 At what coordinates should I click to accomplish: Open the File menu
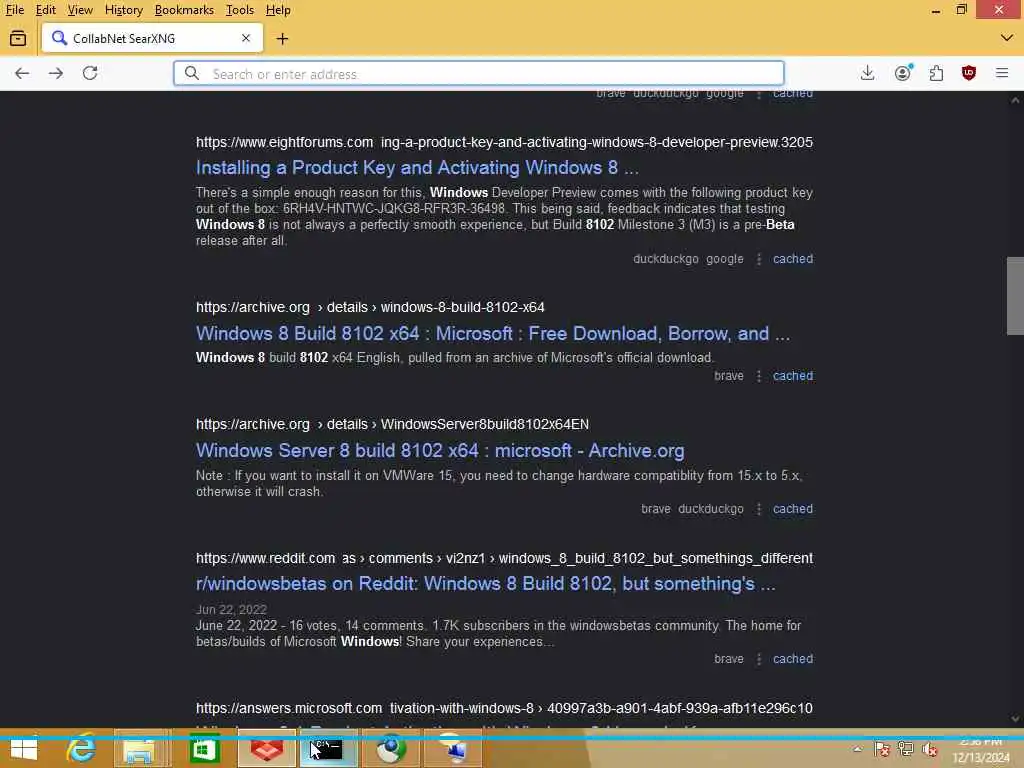14,10
